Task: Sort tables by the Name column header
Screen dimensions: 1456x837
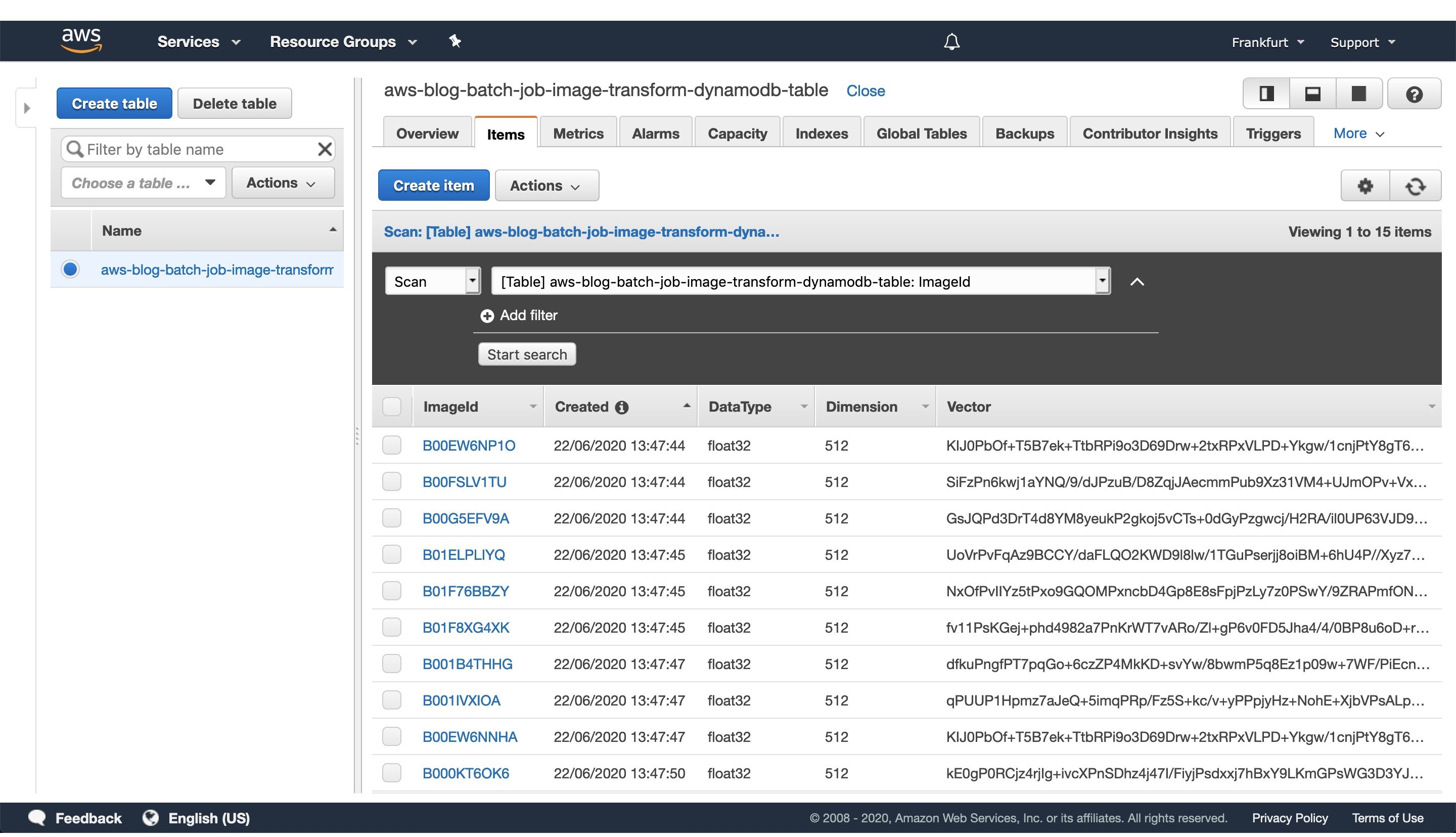Action: tap(217, 232)
